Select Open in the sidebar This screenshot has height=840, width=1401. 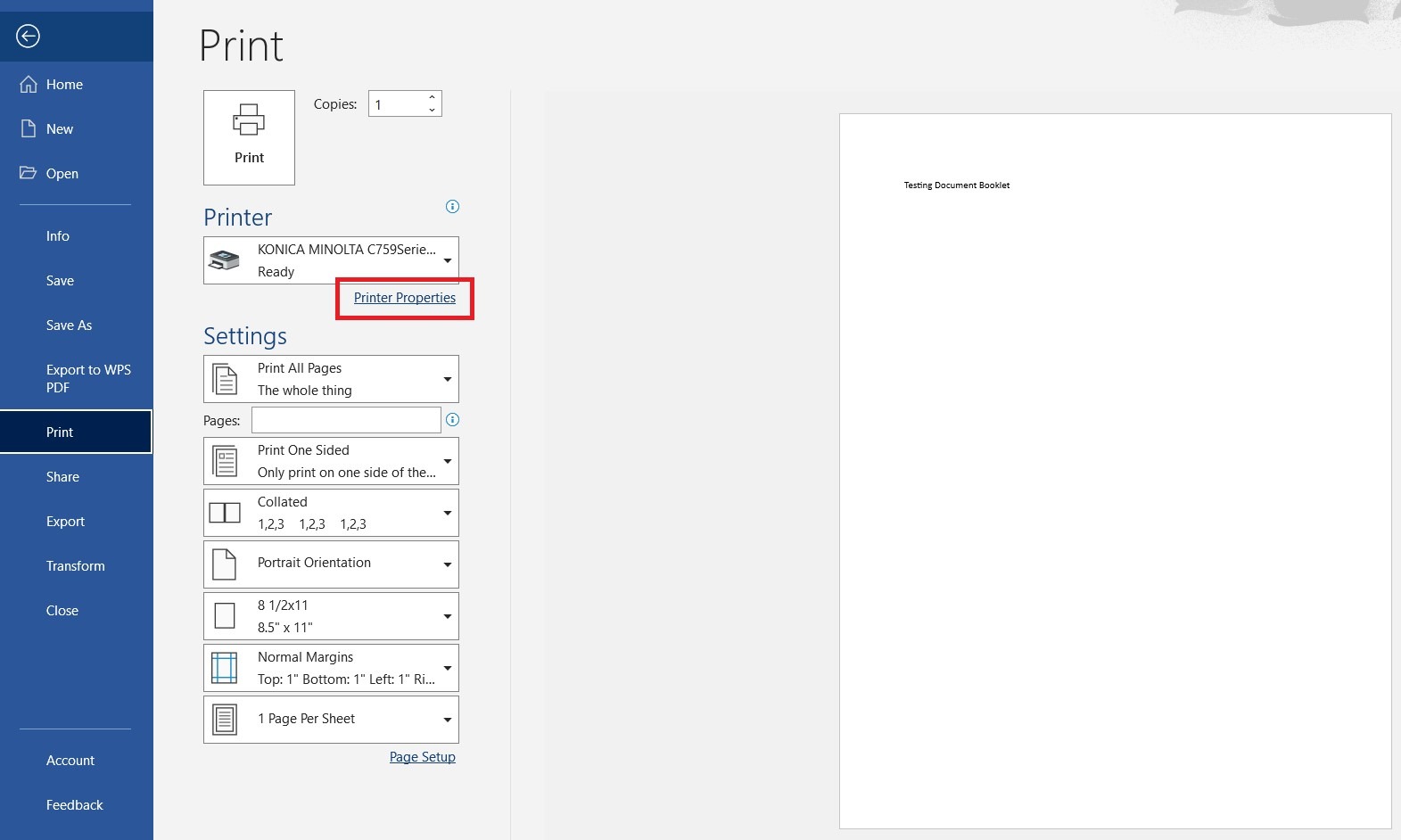[62, 174]
